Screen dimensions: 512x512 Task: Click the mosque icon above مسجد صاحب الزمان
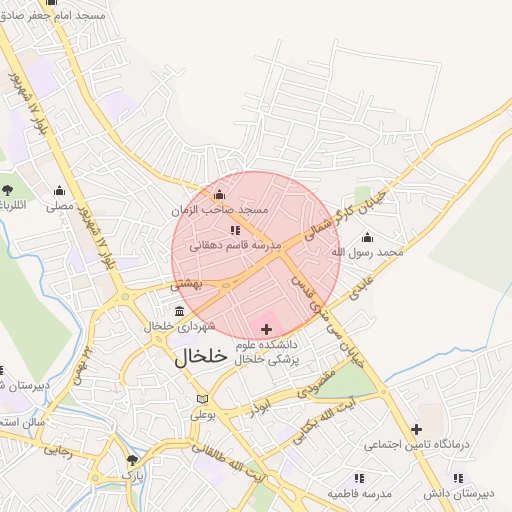click(x=219, y=194)
